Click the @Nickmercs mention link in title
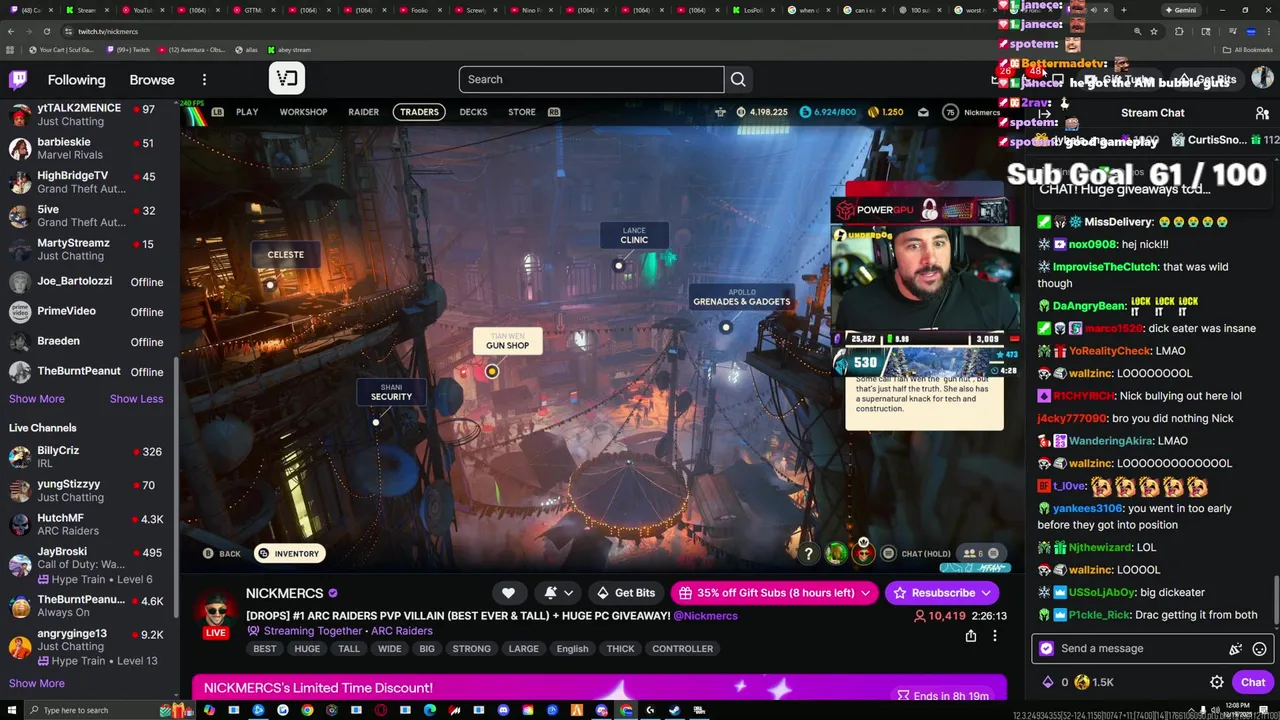 coord(705,616)
